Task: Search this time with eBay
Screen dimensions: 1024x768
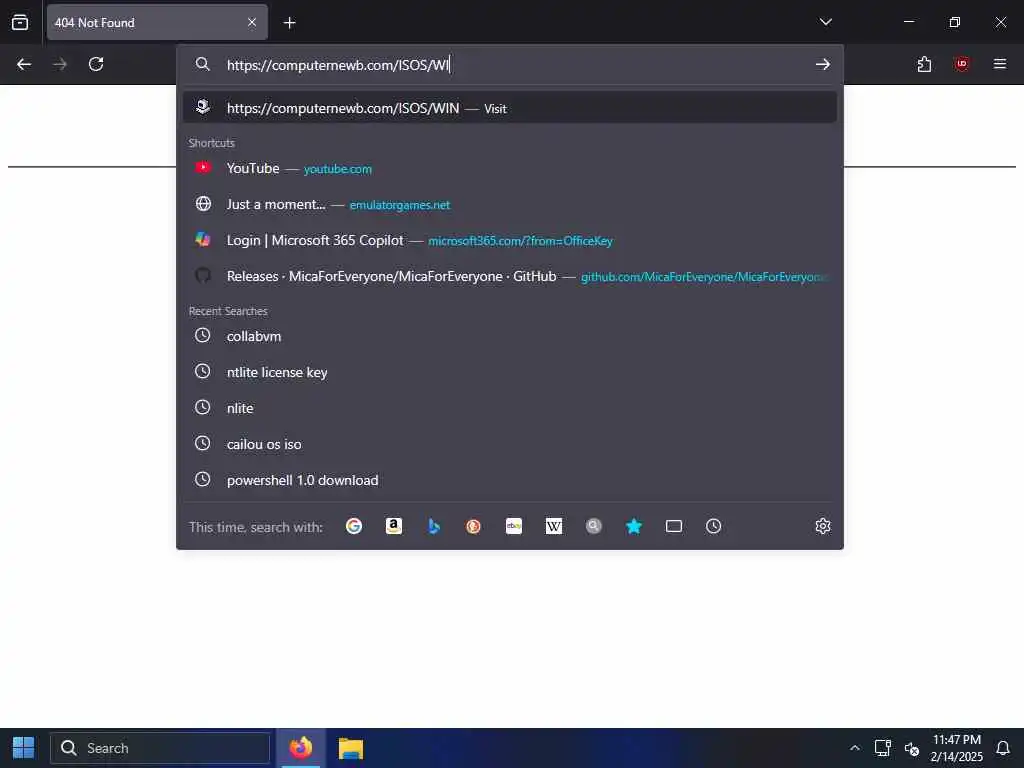Action: coord(514,526)
